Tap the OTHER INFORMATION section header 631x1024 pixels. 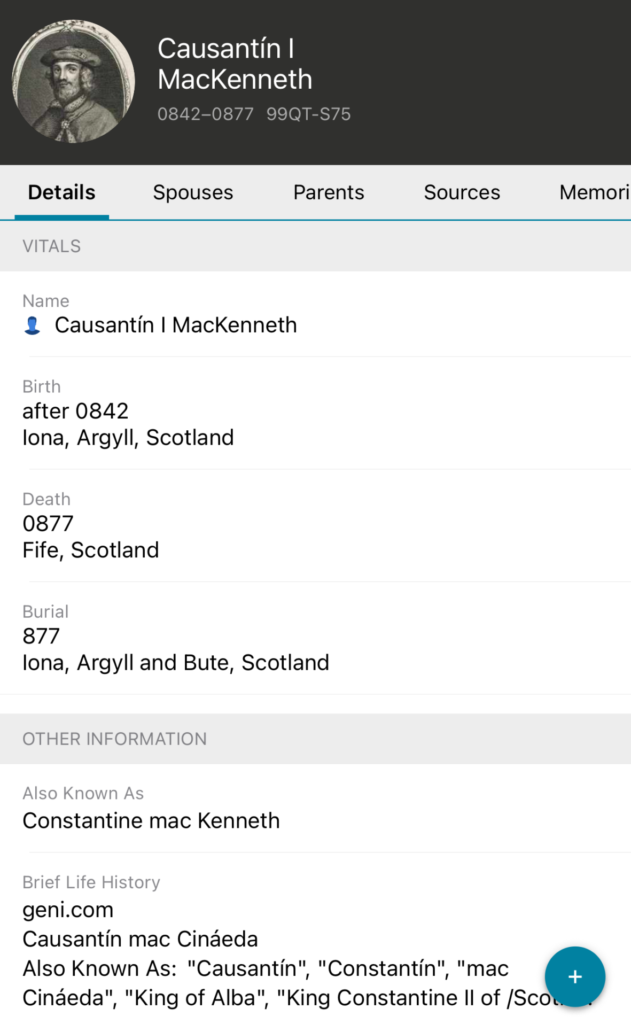click(x=115, y=739)
